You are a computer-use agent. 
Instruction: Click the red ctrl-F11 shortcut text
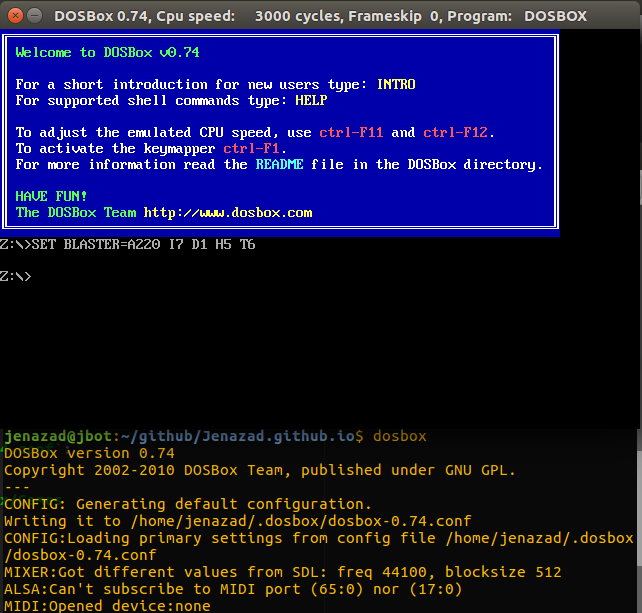(351, 132)
